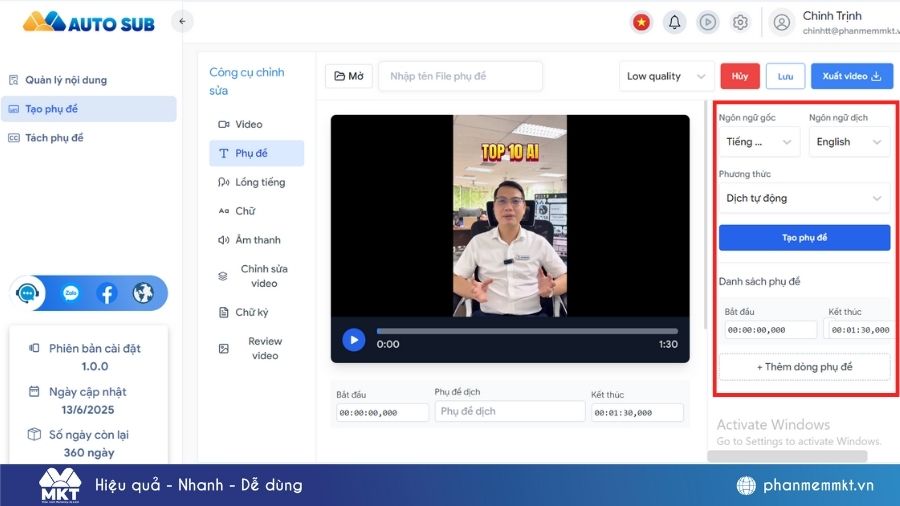
Task: Click the 13/6/2025 update date
Action: 88,410
